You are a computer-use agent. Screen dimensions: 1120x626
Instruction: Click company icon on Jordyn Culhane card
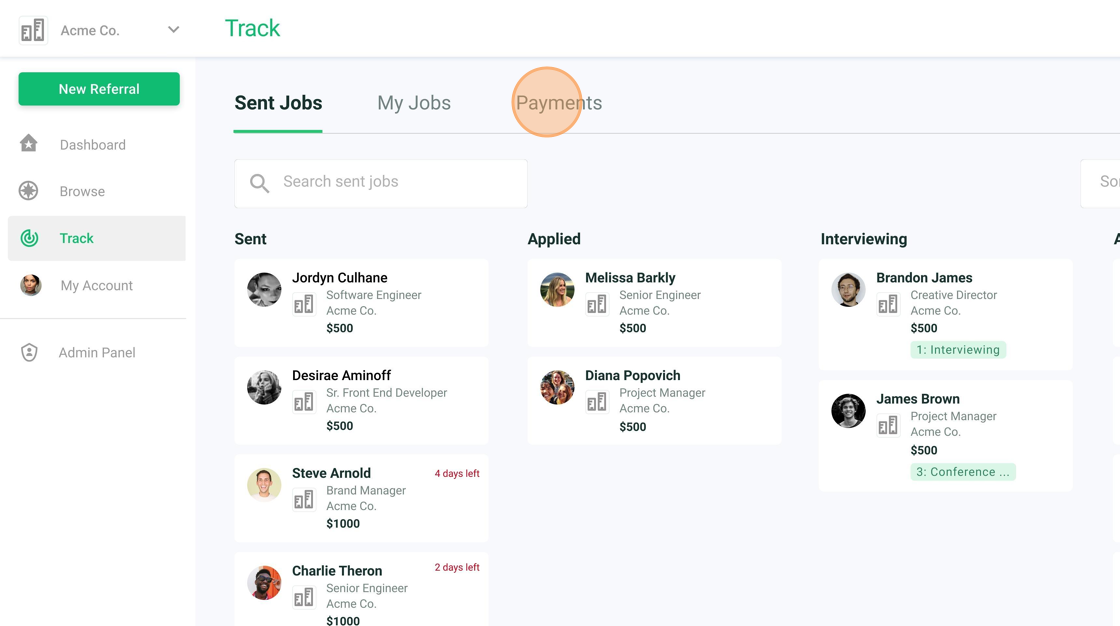click(x=304, y=304)
